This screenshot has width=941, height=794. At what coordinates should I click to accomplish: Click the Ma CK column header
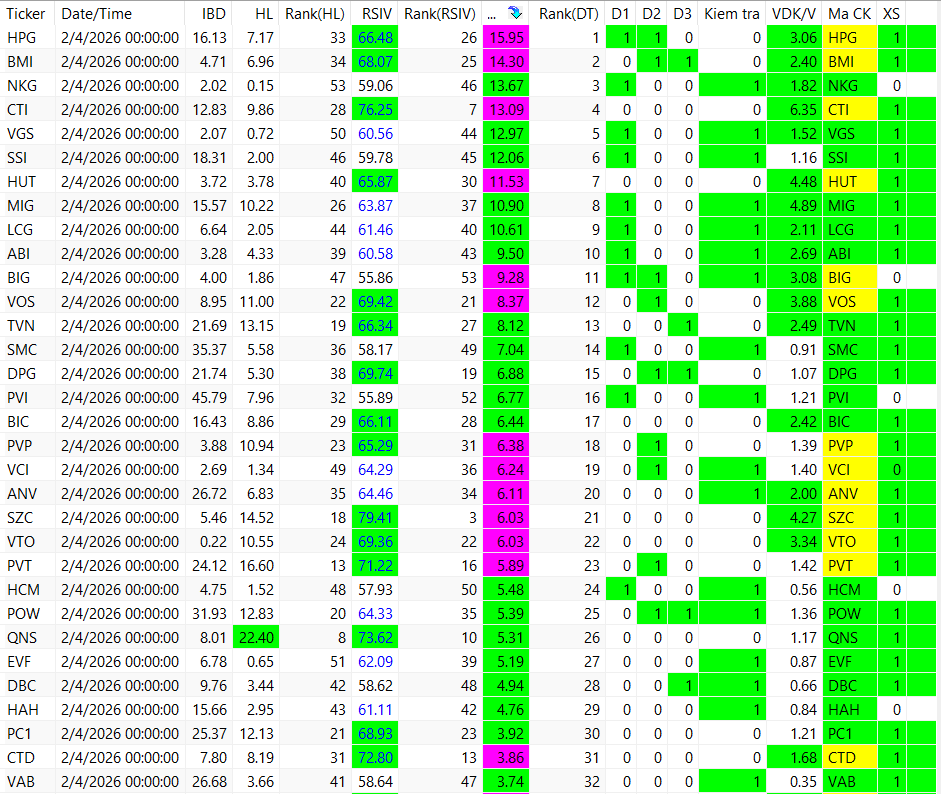850,13
